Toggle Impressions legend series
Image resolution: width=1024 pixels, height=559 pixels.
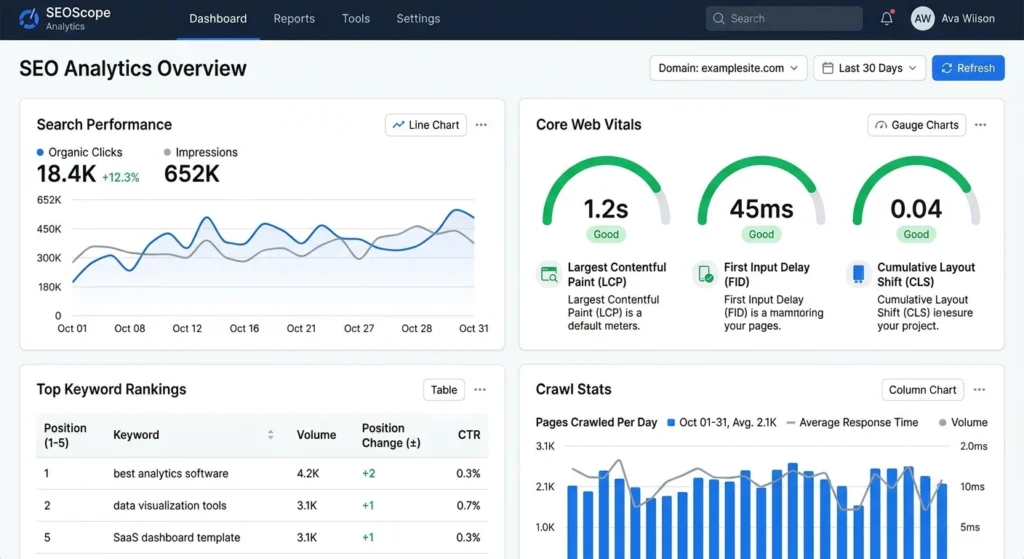200,152
